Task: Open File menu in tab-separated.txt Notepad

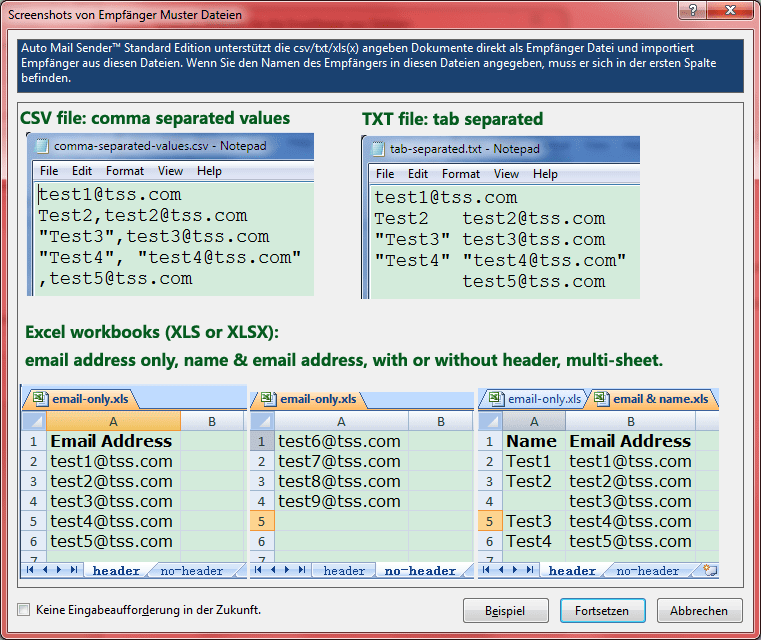Action: 385,174
